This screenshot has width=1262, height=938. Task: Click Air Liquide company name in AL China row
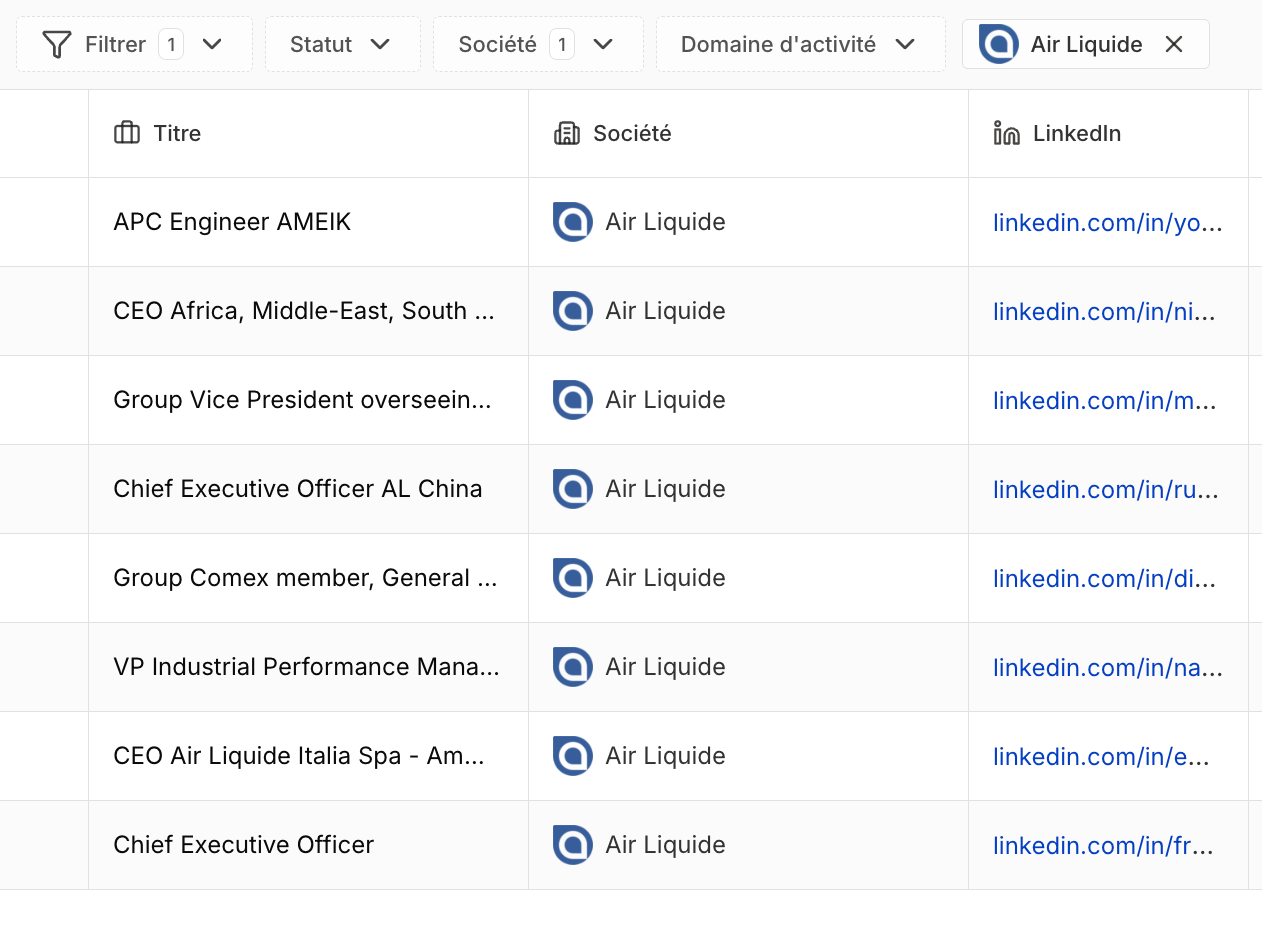point(665,489)
